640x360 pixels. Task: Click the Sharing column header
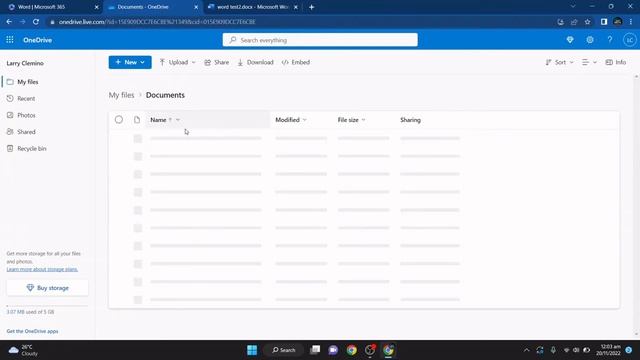[x=410, y=120]
